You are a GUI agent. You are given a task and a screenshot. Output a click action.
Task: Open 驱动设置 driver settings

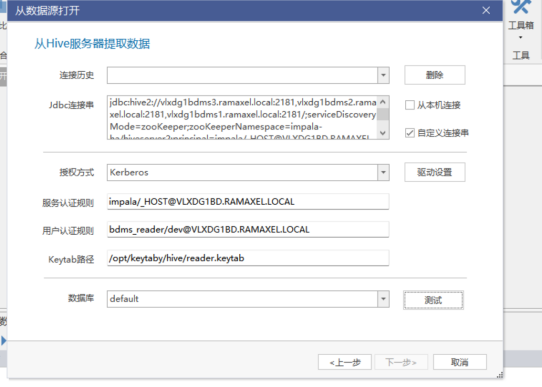(435, 172)
